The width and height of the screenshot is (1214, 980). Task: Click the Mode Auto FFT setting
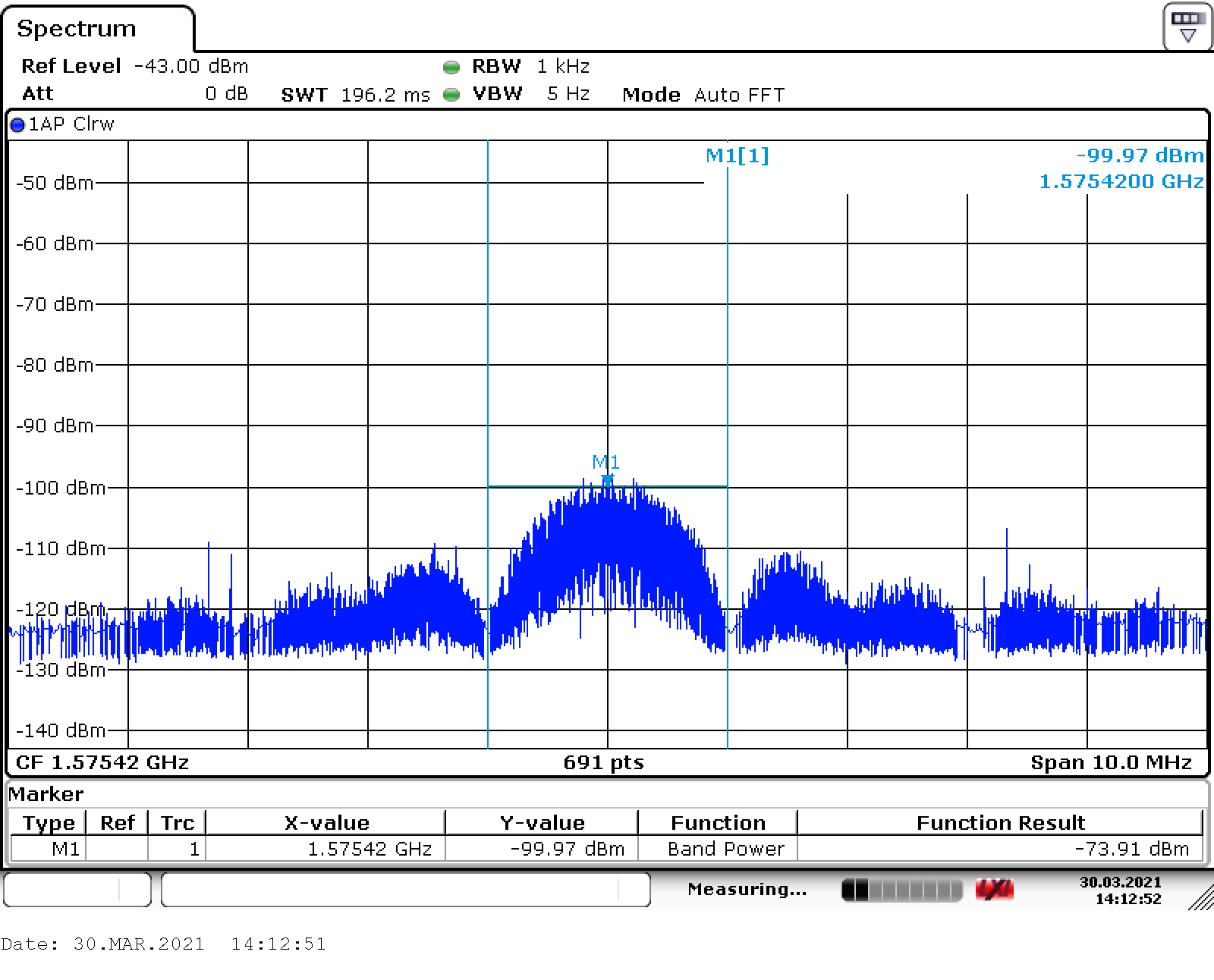(x=703, y=95)
